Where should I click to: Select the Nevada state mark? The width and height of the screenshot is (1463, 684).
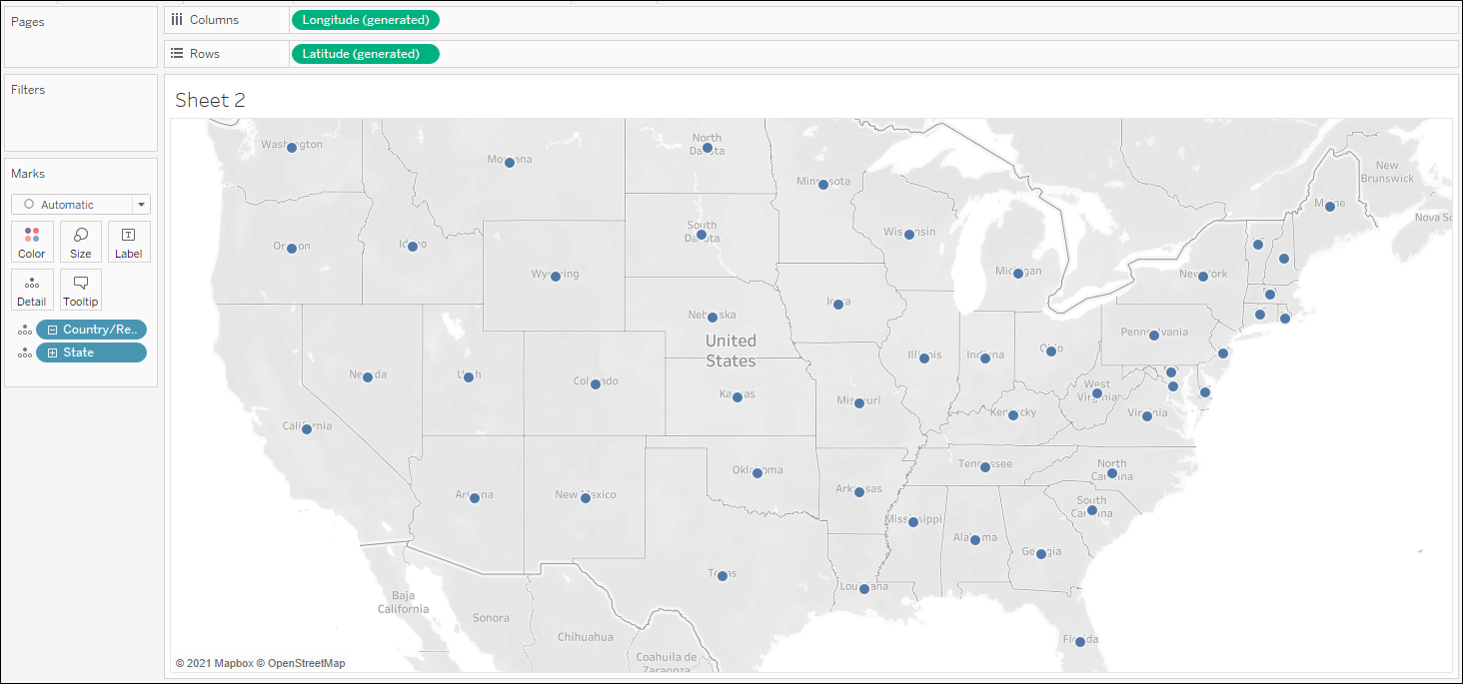(x=368, y=377)
